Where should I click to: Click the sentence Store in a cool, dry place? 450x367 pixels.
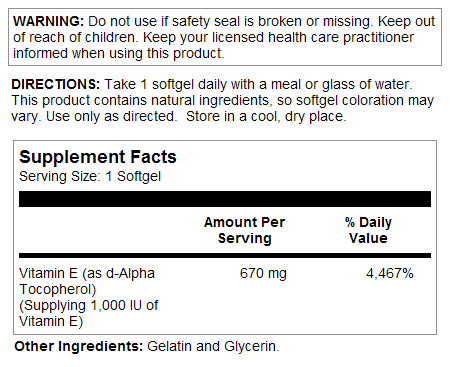click(x=266, y=116)
